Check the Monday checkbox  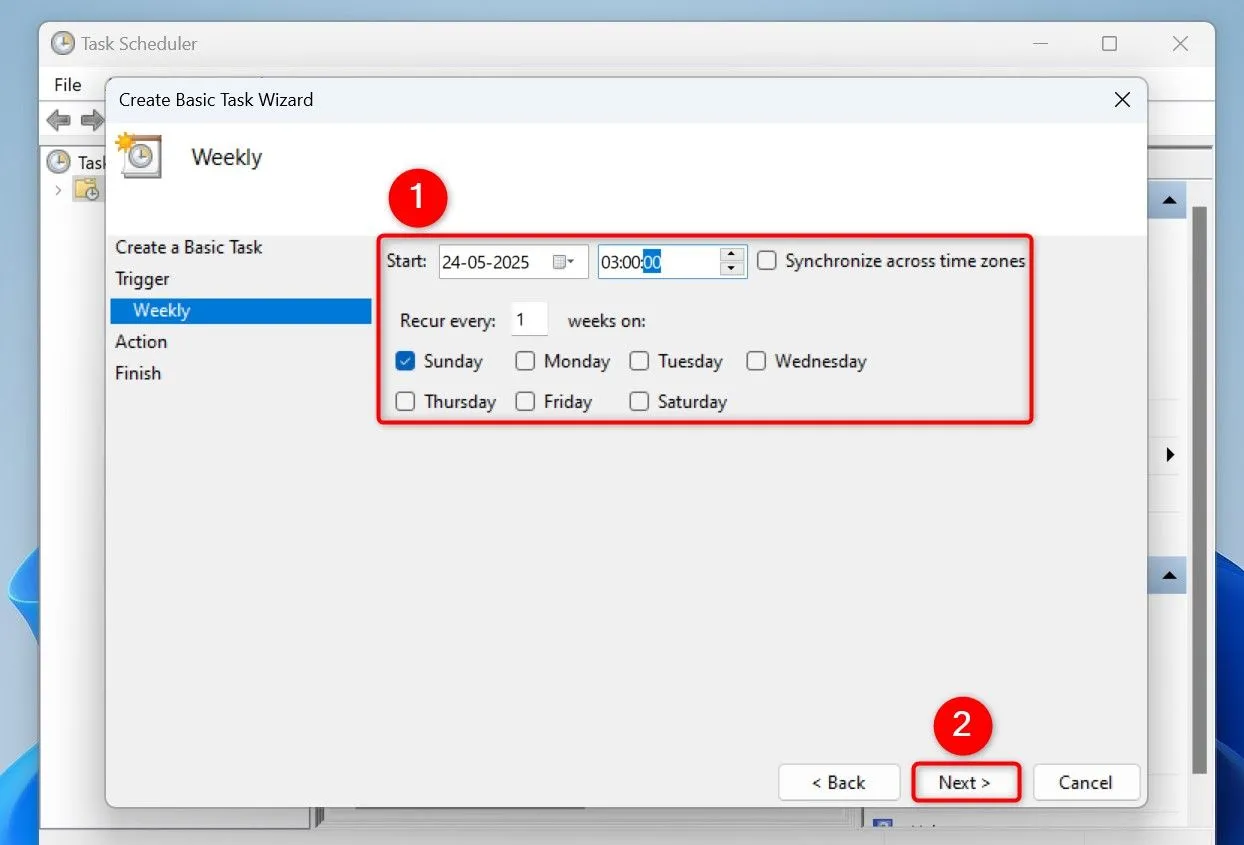[525, 361]
